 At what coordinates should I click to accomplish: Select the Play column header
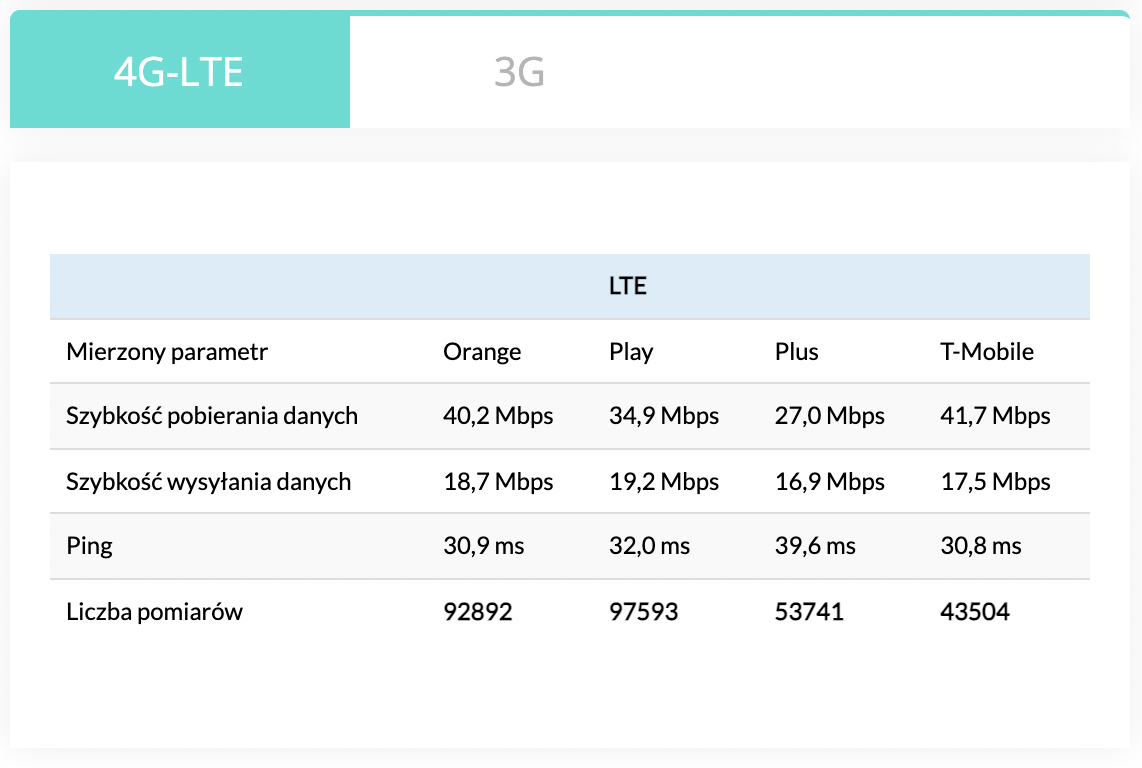coord(631,352)
